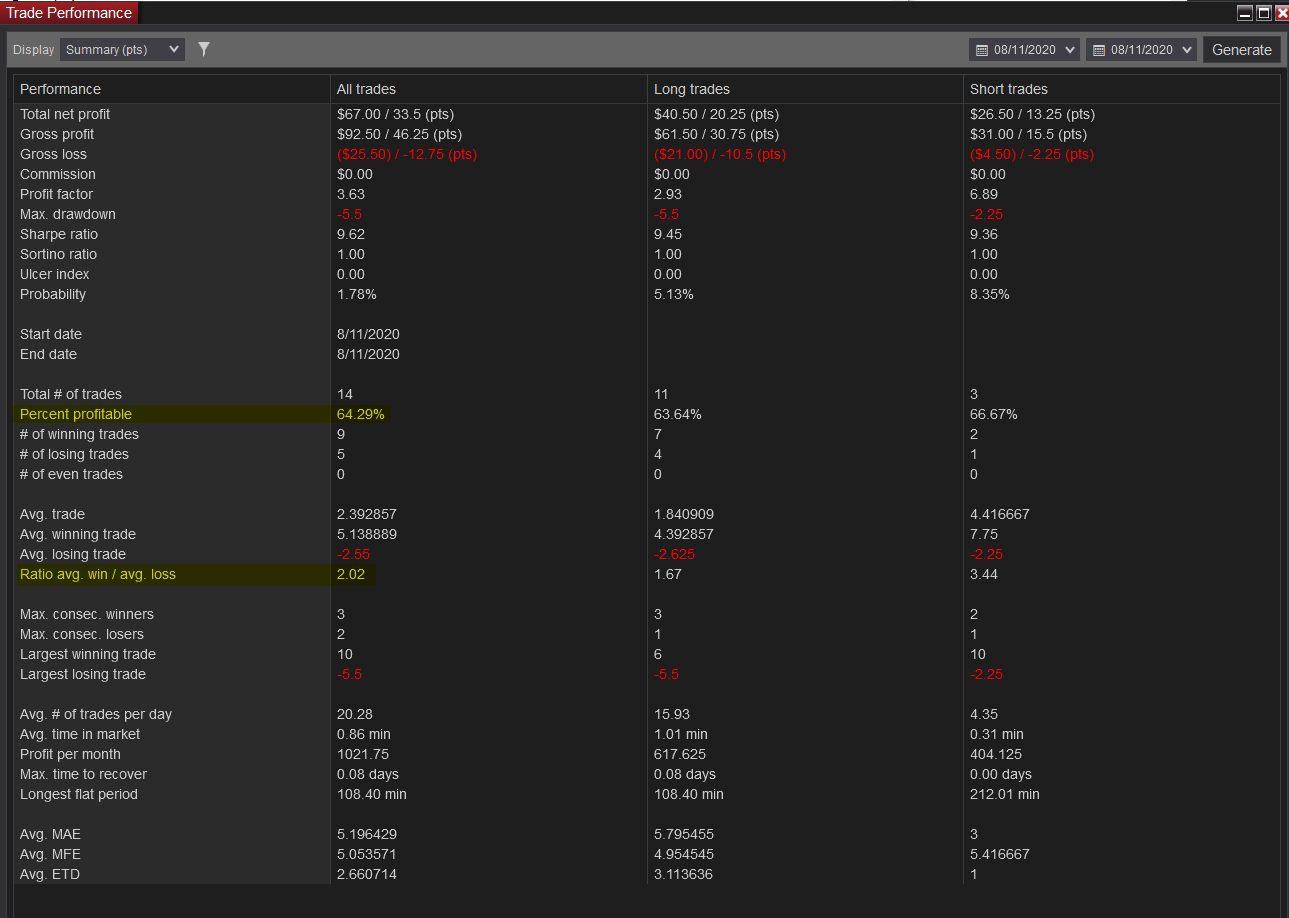Click the 9.62 Sharpe ratio value
1289x918 pixels.
coord(351,234)
